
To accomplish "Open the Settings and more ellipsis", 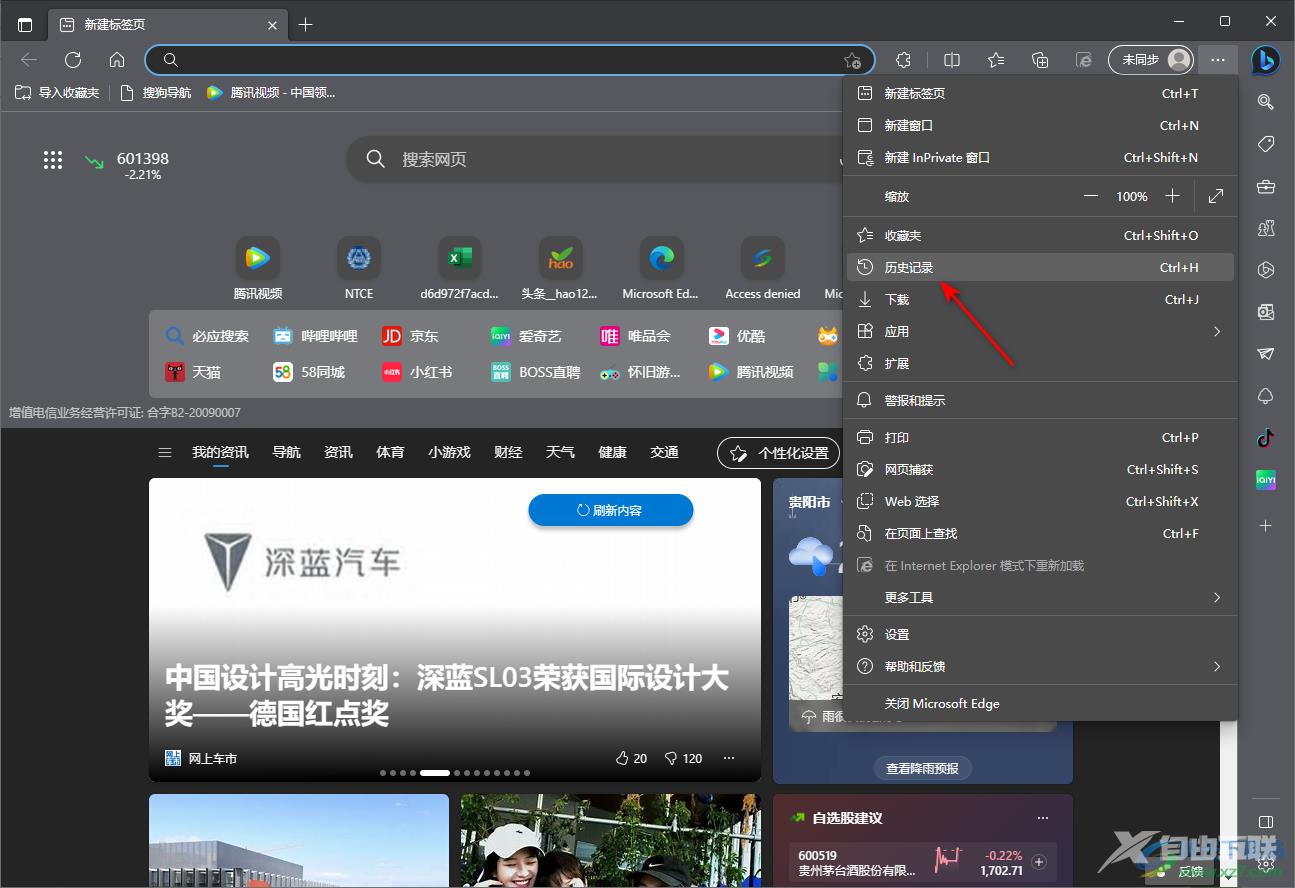I will [1217, 60].
